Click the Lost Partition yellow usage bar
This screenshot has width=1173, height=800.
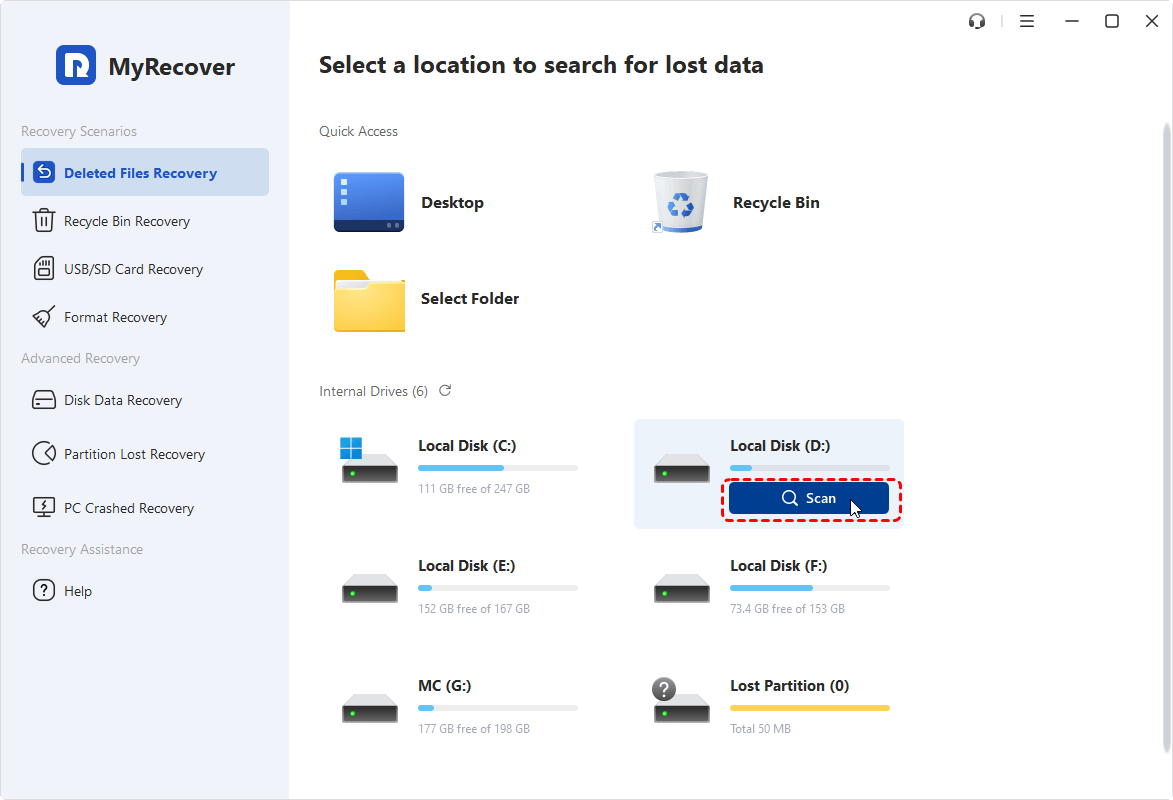809,708
